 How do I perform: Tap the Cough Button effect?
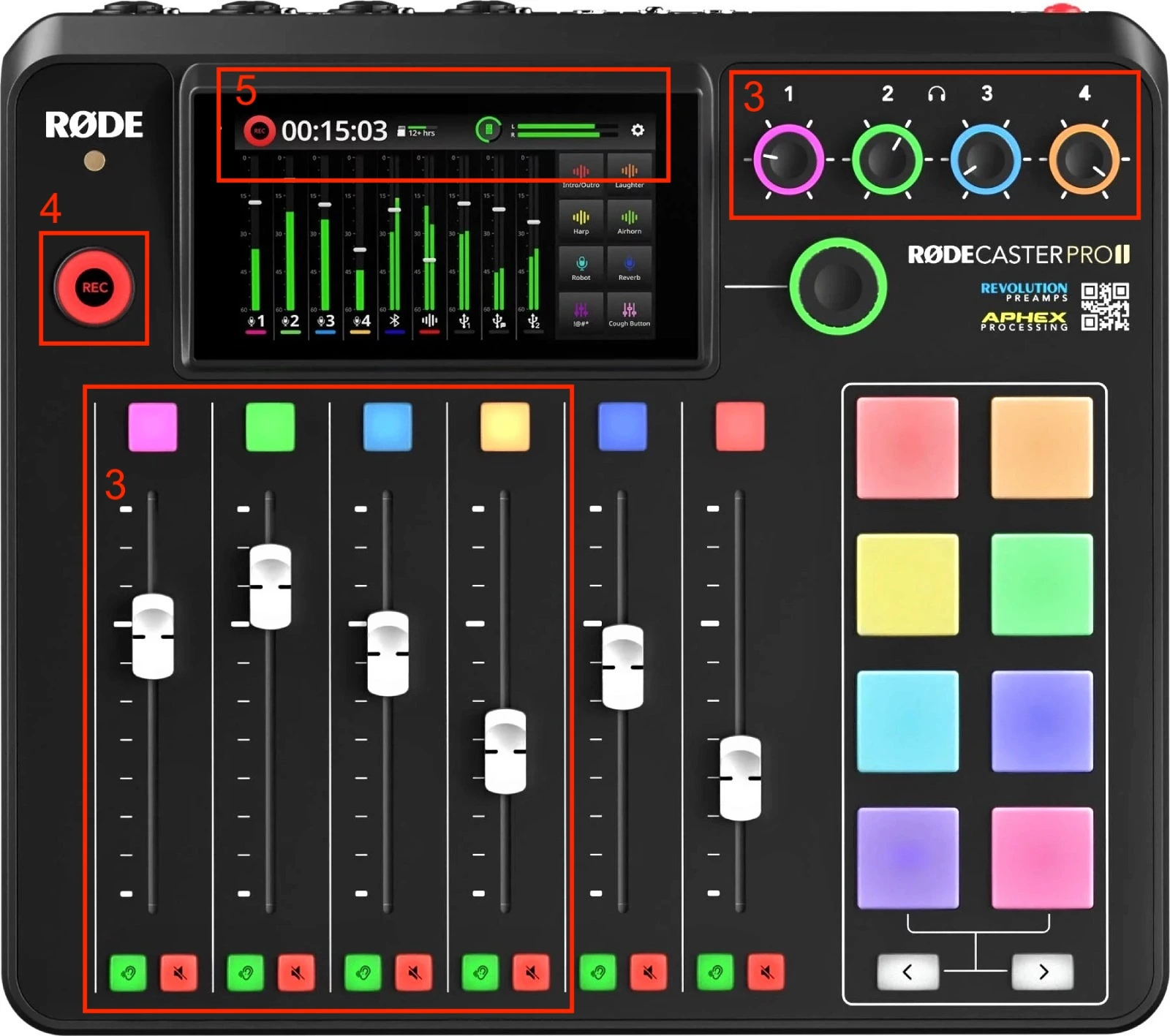click(630, 313)
